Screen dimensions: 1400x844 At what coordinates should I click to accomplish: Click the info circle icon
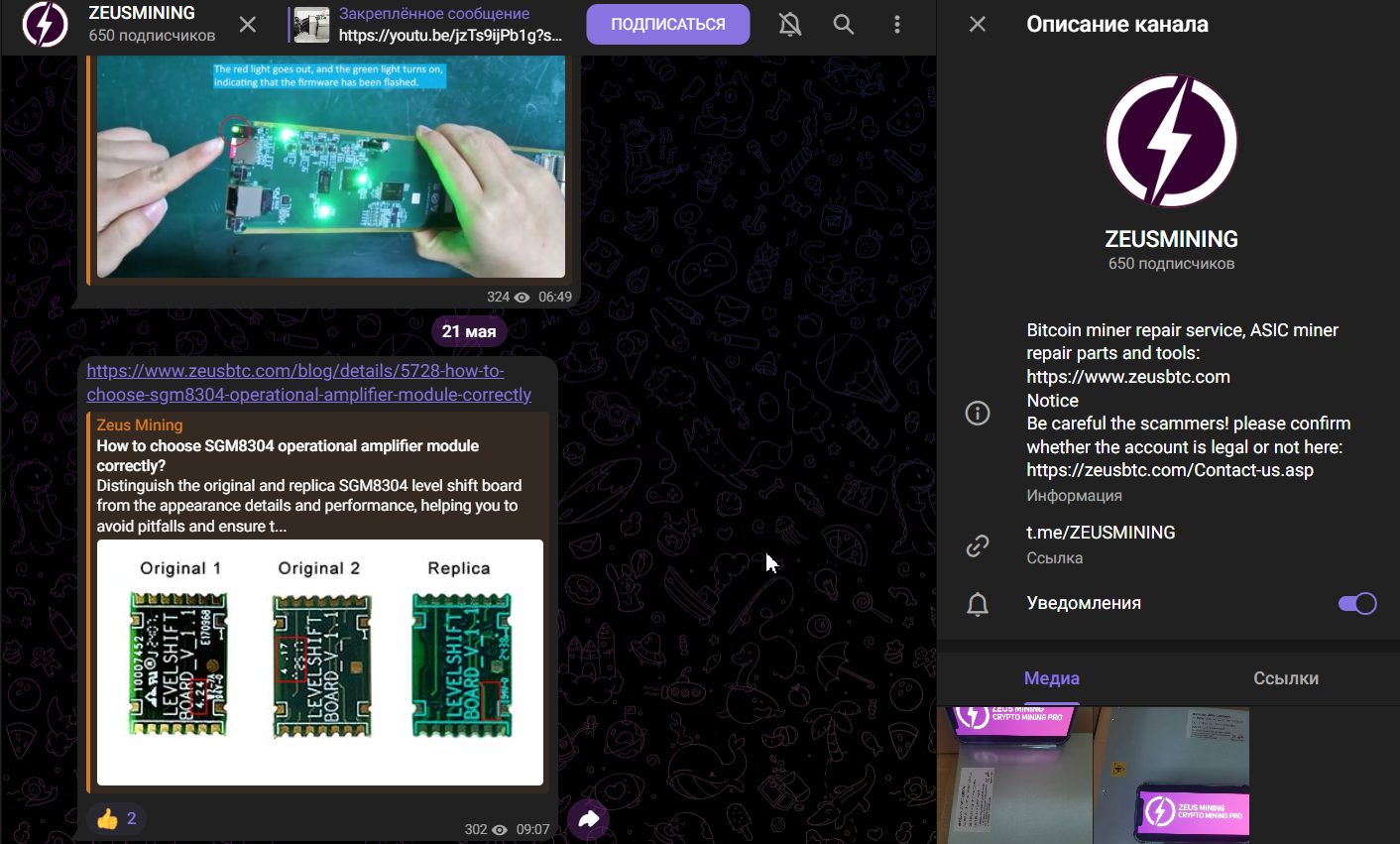coord(978,413)
